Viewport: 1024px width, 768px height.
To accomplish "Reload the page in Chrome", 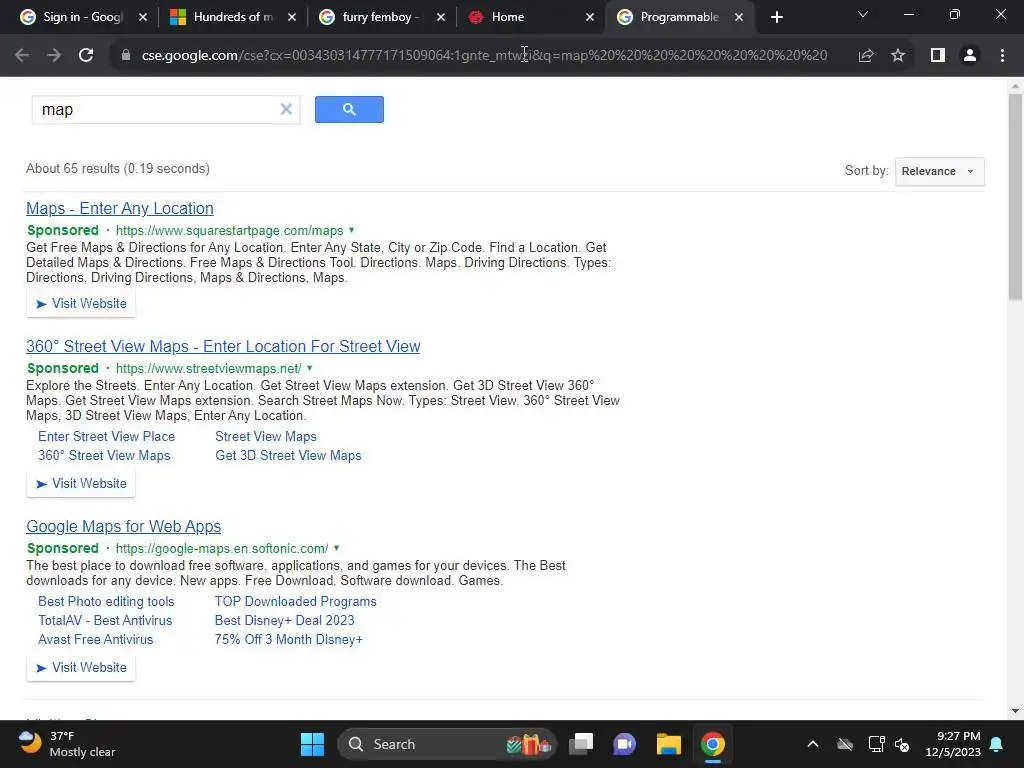I will coord(86,56).
